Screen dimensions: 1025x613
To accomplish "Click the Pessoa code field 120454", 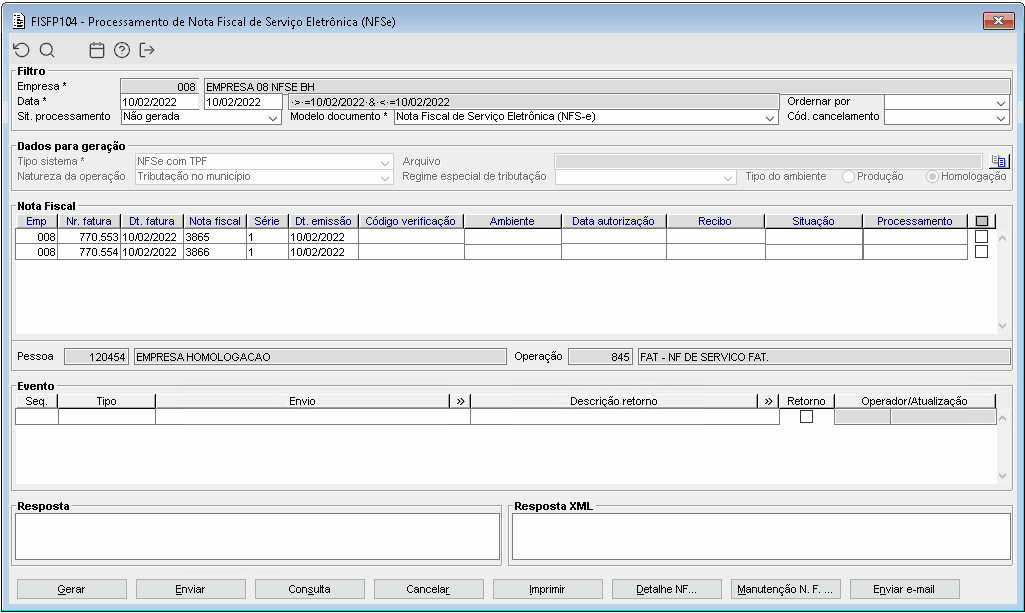I will coord(97,357).
